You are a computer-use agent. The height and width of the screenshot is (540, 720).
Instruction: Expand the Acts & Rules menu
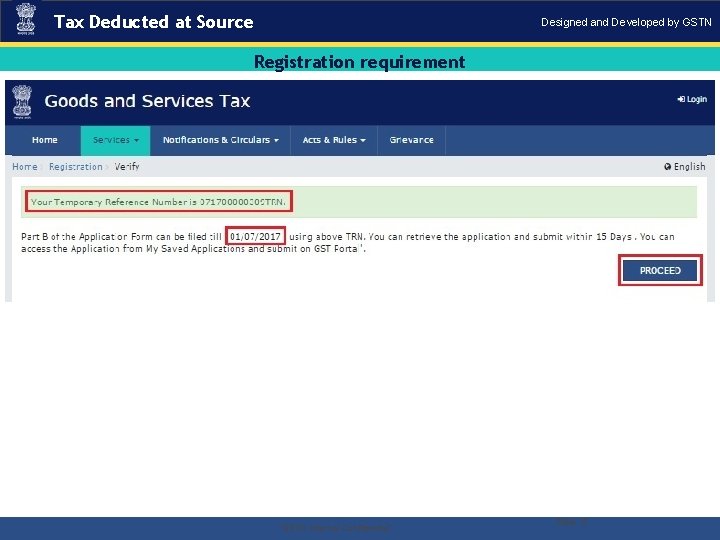334,140
